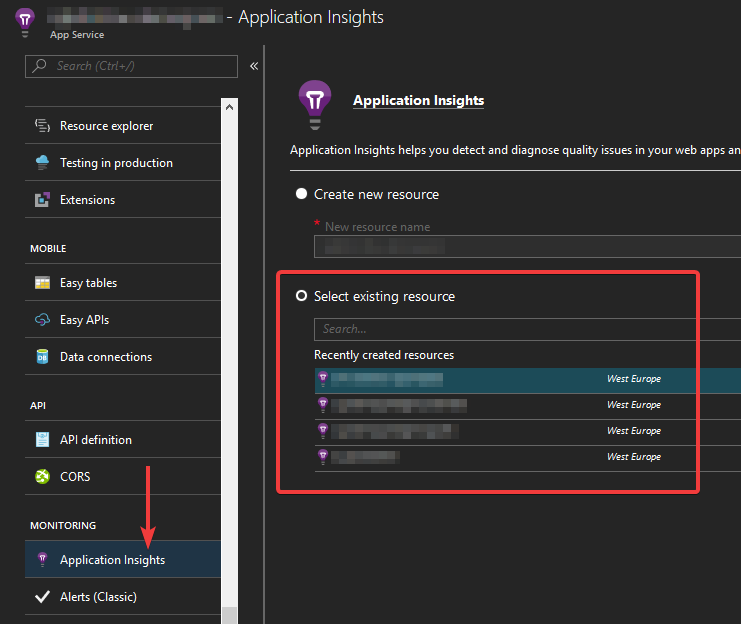Click the Easy APIs cloud icon
Screen dimensions: 741x624
[42, 320]
